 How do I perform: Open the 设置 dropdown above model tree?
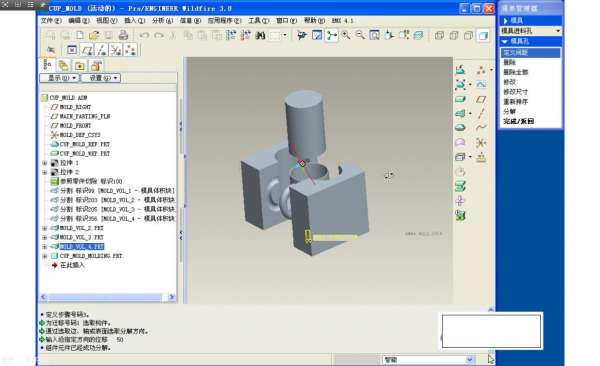(101, 78)
